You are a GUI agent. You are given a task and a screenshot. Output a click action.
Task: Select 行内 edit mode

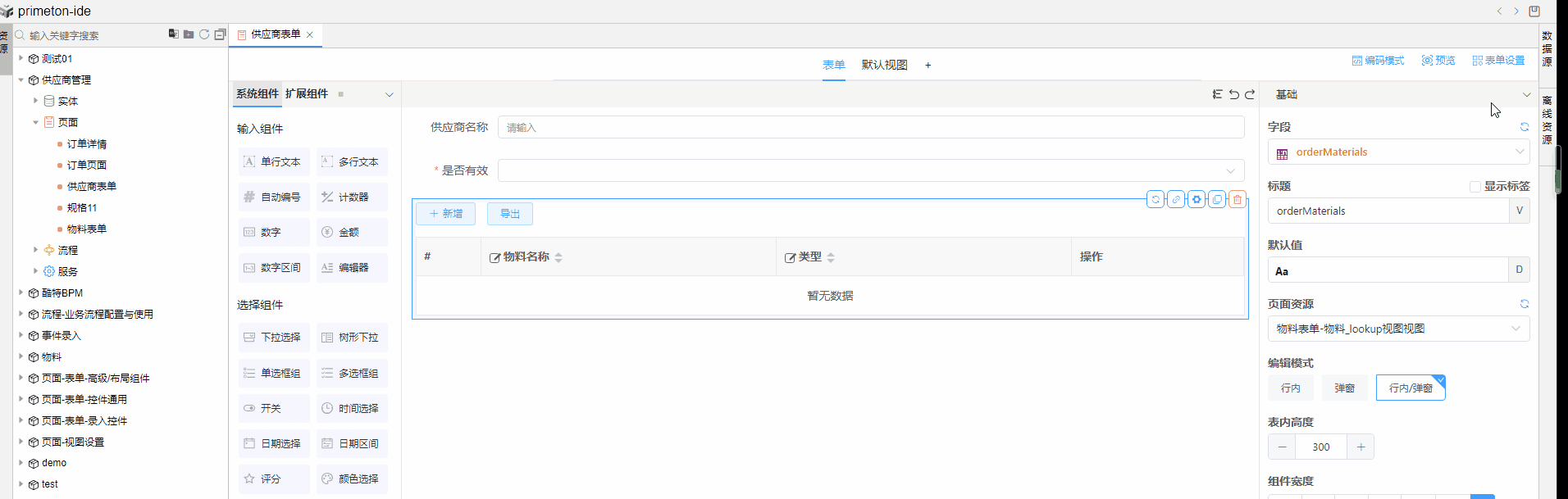(x=1290, y=388)
